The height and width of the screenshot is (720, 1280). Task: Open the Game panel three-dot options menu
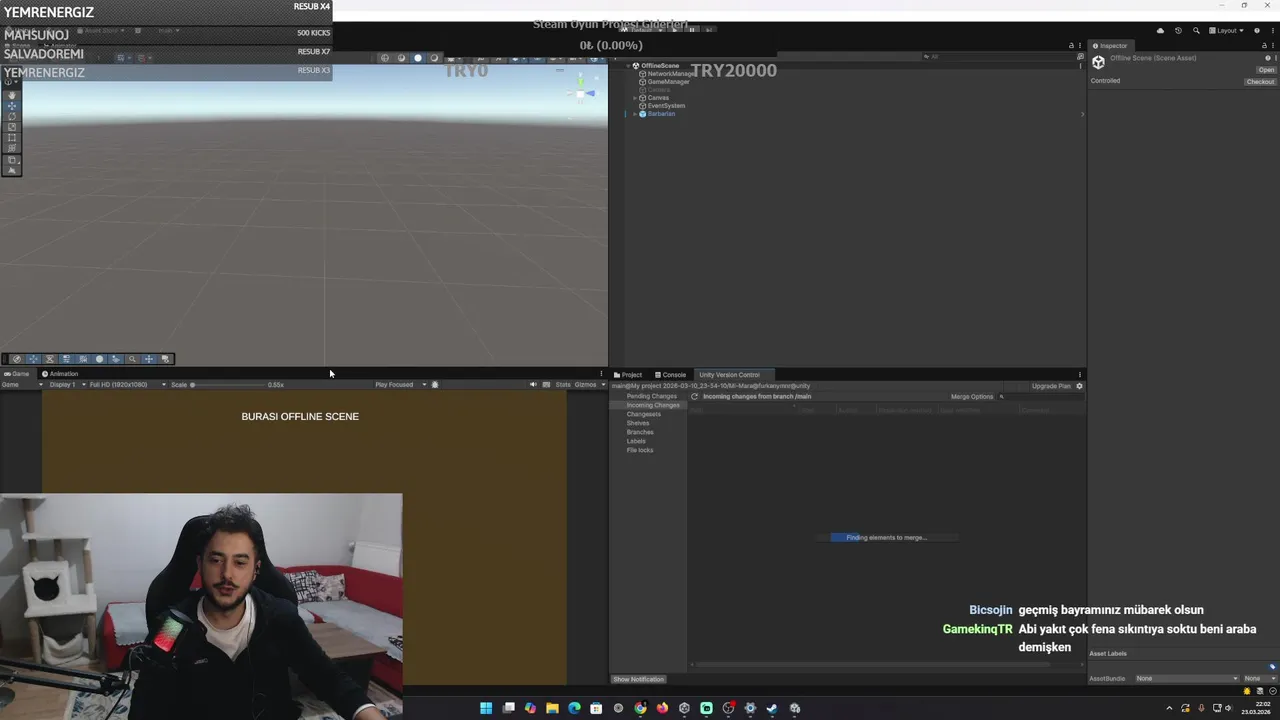point(601,374)
